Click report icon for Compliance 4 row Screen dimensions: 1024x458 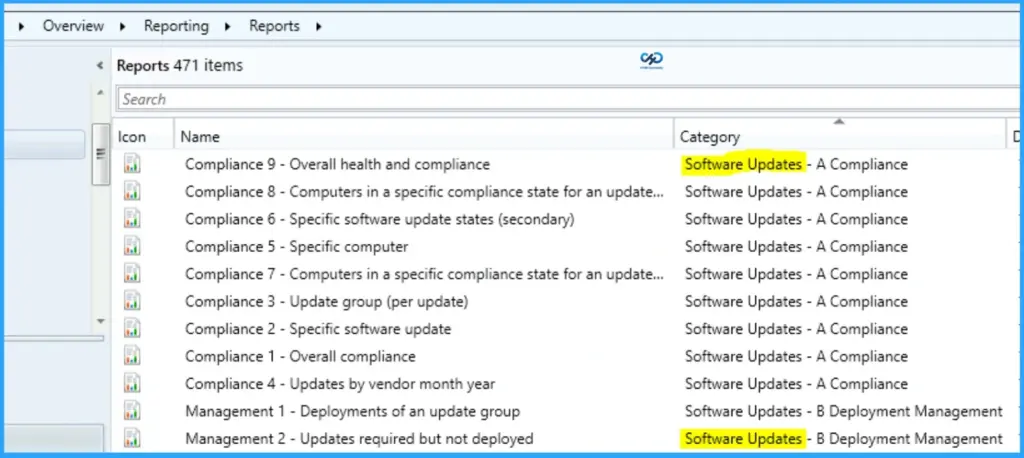pyautogui.click(x=132, y=384)
